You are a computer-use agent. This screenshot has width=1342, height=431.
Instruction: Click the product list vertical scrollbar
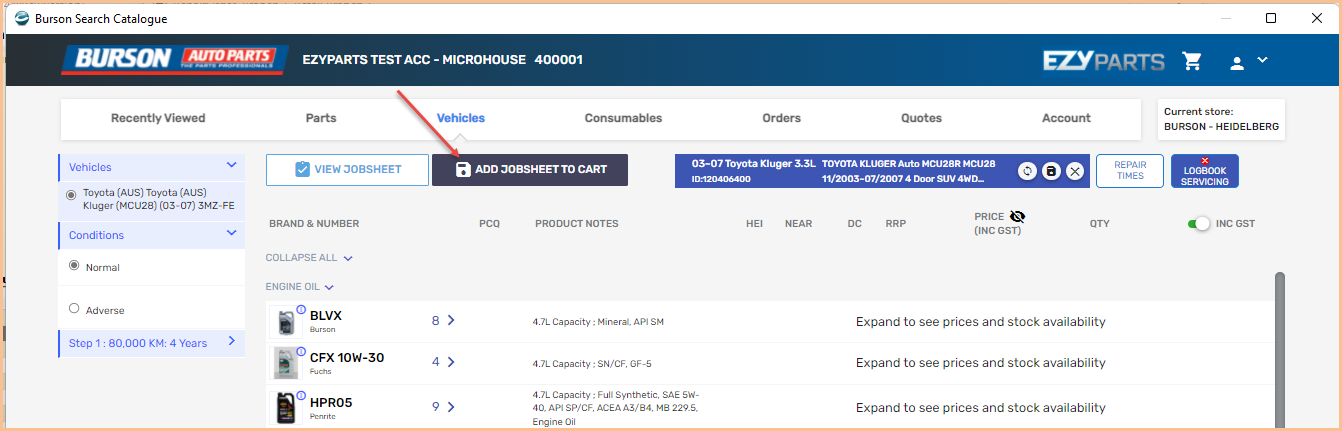click(1280, 348)
